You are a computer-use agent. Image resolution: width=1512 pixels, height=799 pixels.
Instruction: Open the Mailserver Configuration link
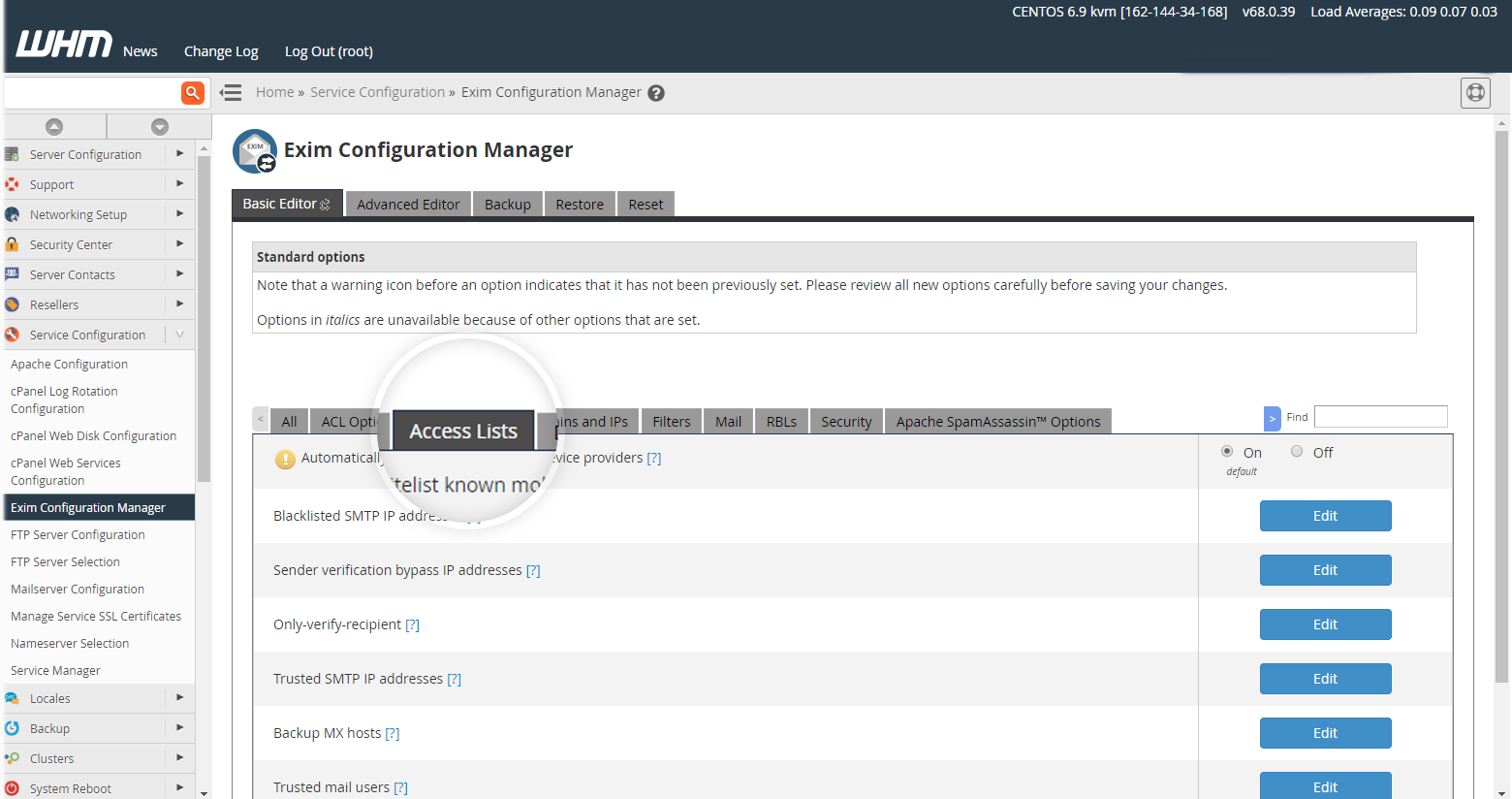[x=78, y=590]
